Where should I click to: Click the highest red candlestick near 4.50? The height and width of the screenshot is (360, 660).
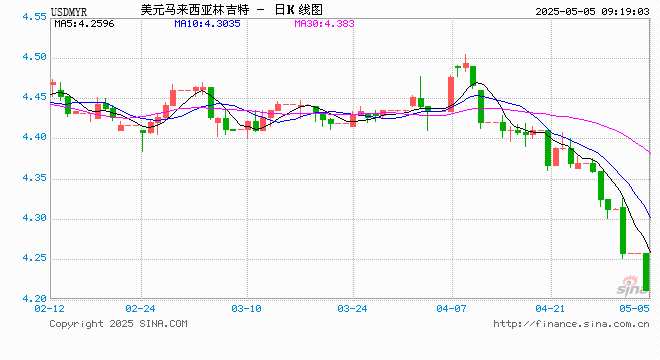click(x=466, y=64)
